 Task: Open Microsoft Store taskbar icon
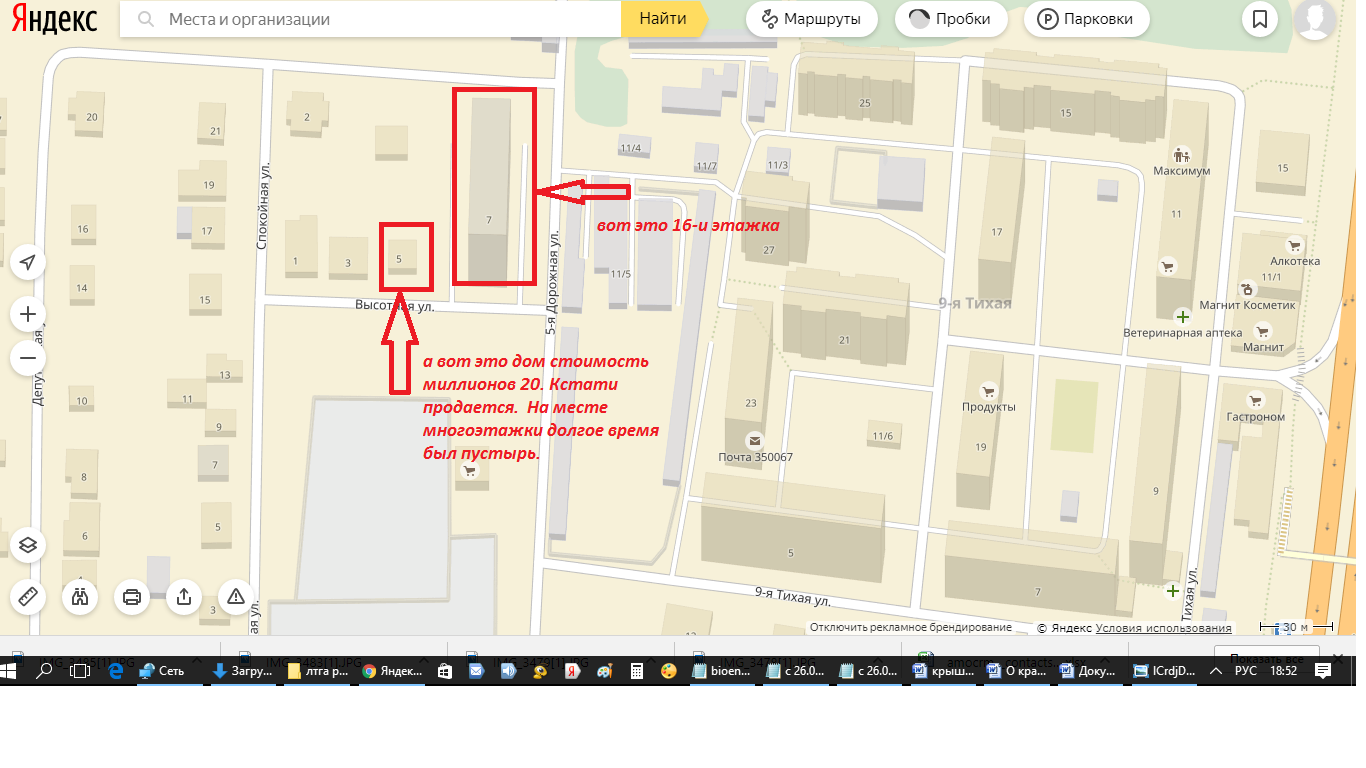(446, 670)
